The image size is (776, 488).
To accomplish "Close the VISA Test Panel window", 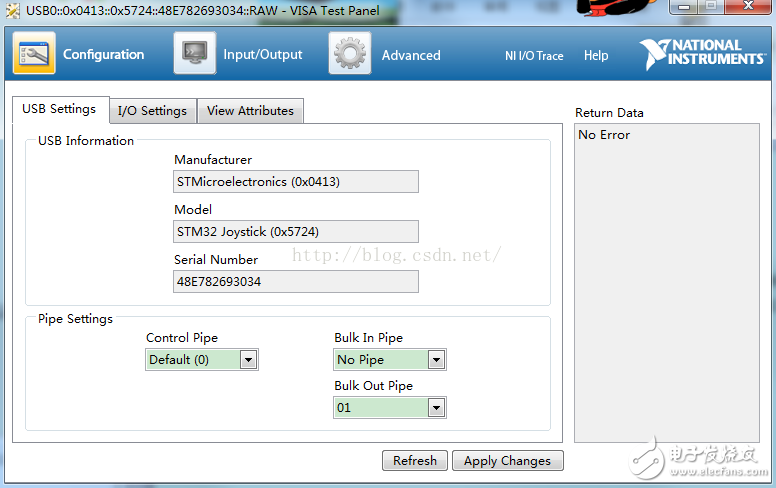I will tap(748, 7).
